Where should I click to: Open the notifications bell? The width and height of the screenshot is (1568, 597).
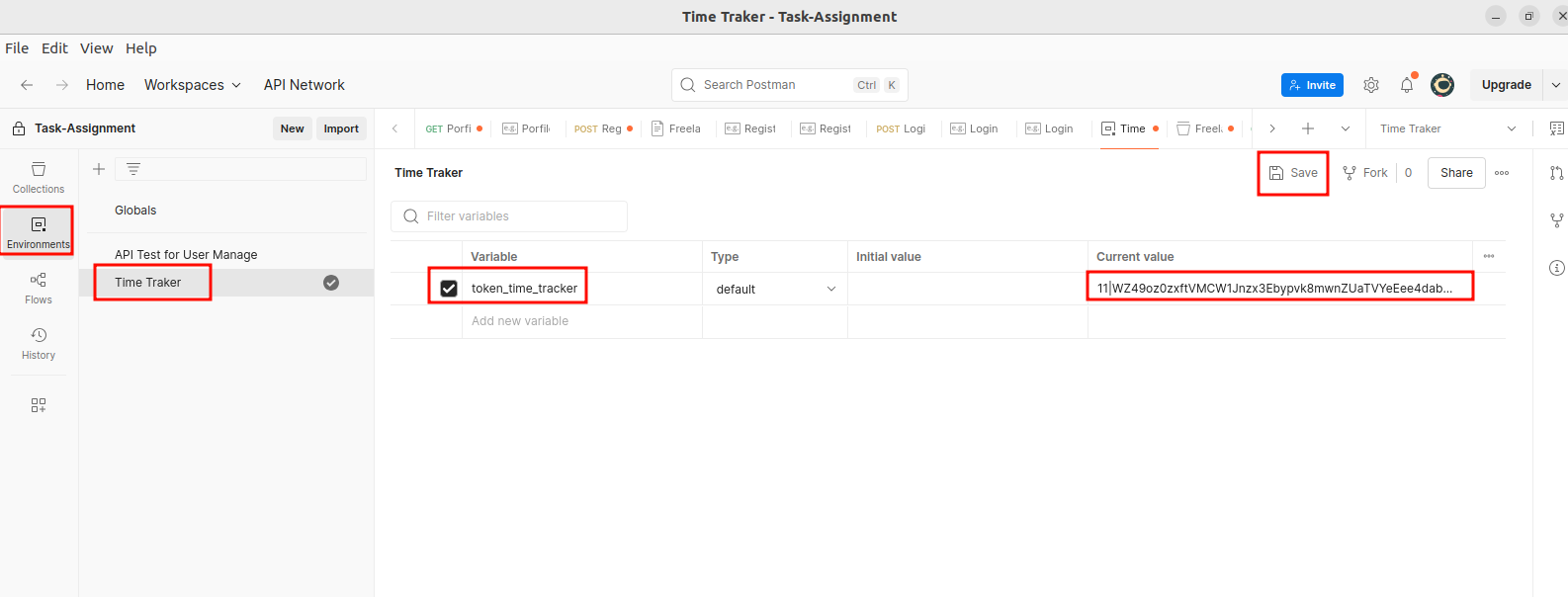1407,85
